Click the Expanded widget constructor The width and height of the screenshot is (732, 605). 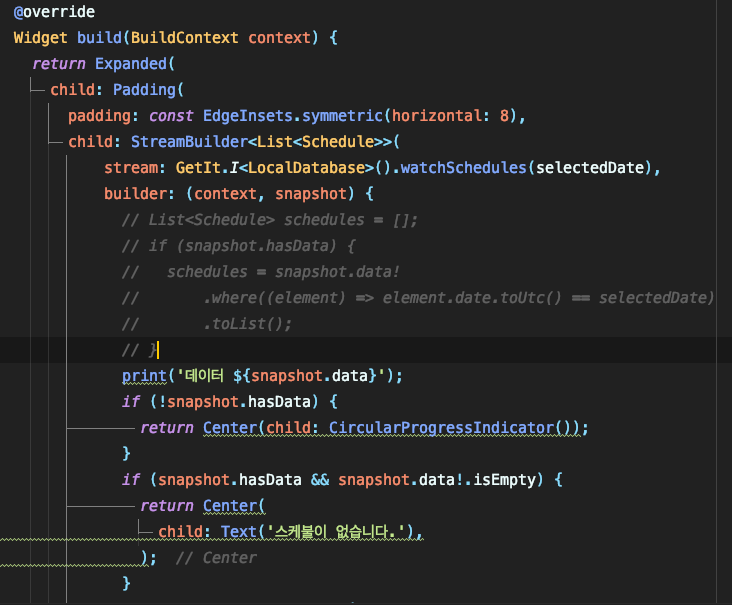click(131, 64)
